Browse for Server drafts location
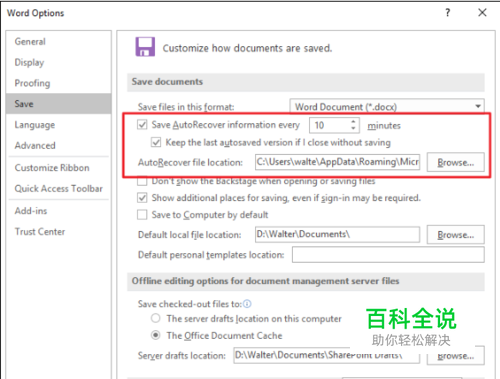The image size is (500, 379). [455, 355]
